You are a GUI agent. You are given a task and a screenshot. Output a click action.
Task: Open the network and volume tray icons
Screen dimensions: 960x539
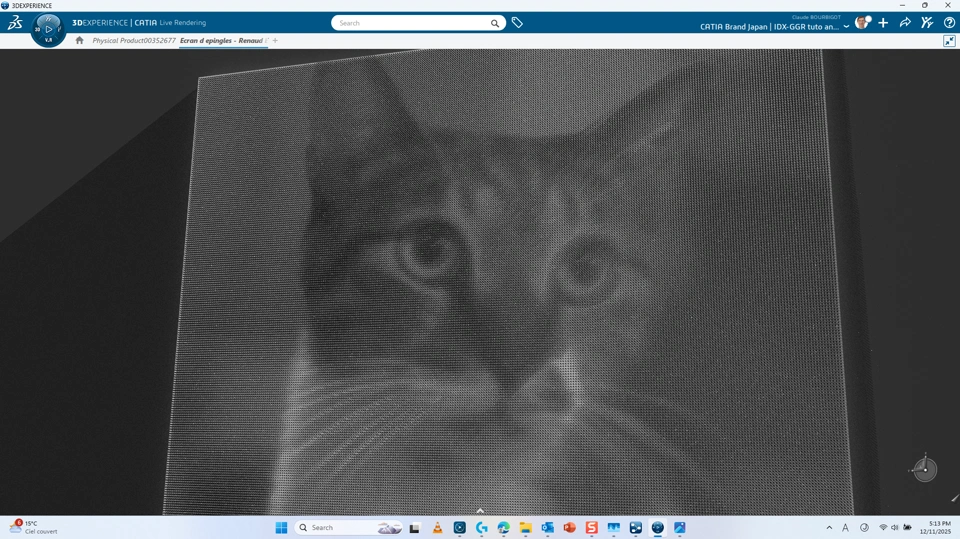tap(895, 527)
